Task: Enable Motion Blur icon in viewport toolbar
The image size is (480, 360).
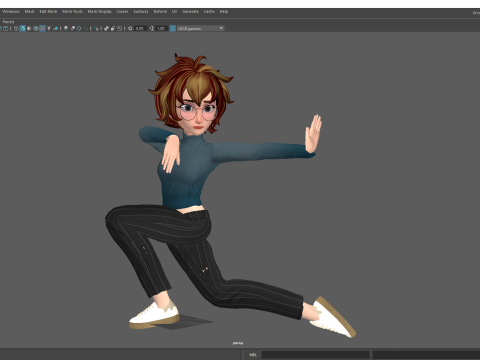Action: [72, 28]
